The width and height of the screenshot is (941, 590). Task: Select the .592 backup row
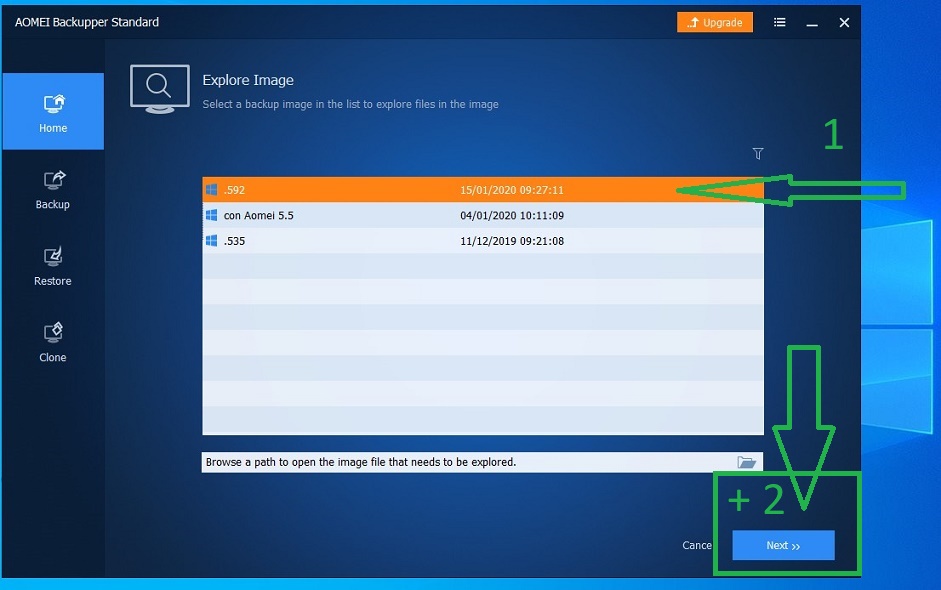tap(483, 190)
